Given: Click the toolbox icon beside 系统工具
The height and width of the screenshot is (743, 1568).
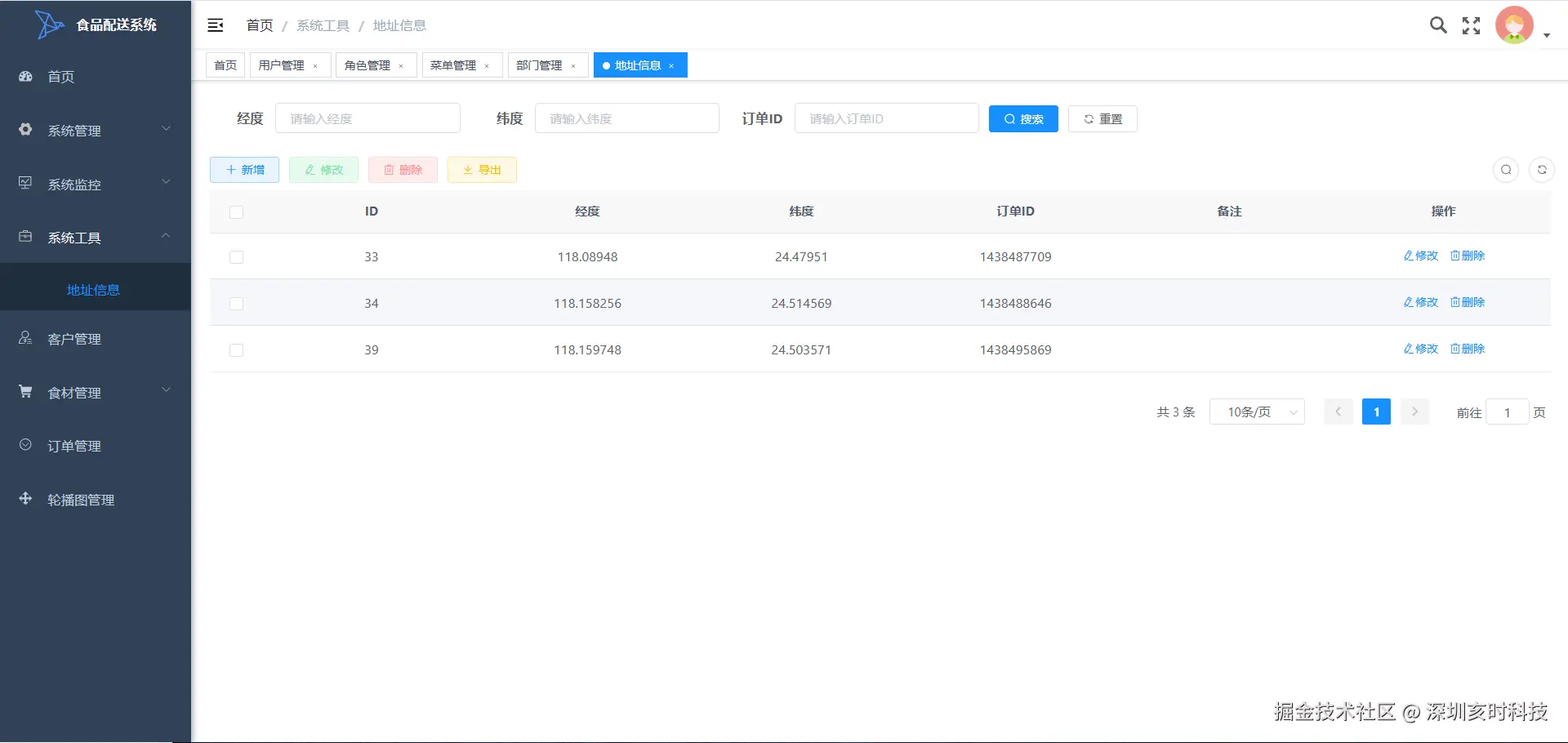Looking at the screenshot, I should (25, 237).
